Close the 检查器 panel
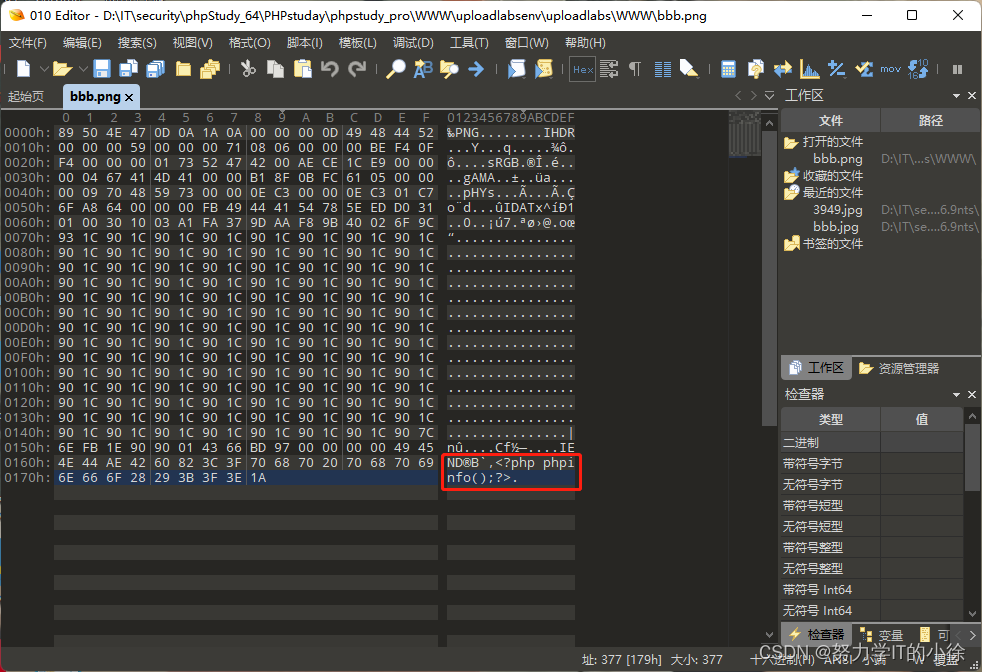 tap(972, 394)
